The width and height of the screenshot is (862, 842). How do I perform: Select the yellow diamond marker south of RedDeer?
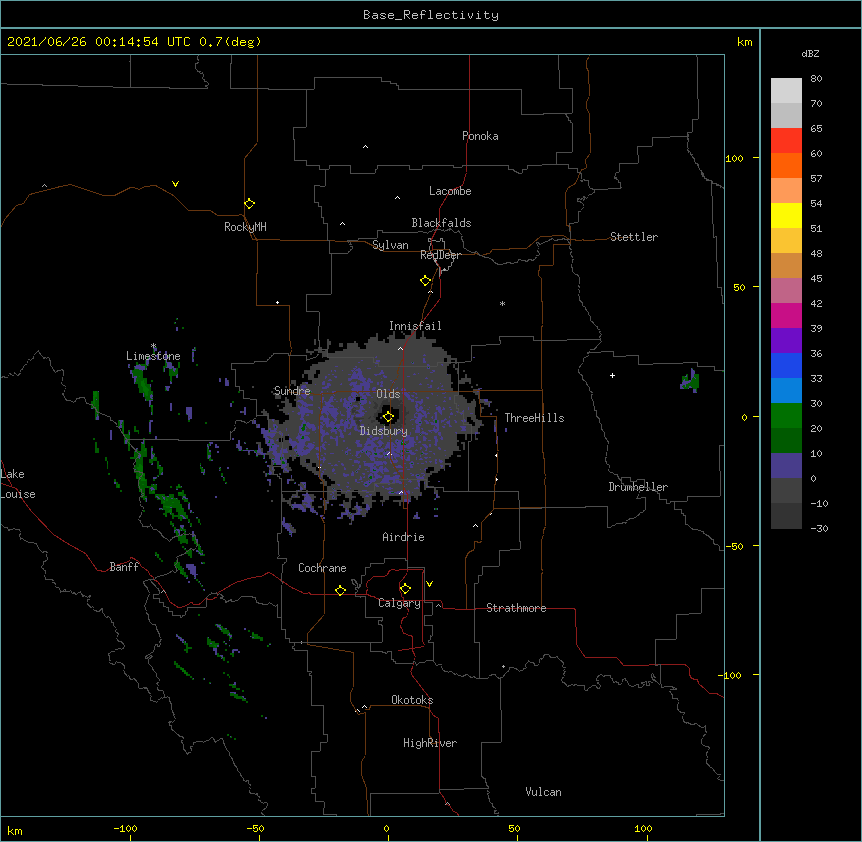pyautogui.click(x=426, y=281)
